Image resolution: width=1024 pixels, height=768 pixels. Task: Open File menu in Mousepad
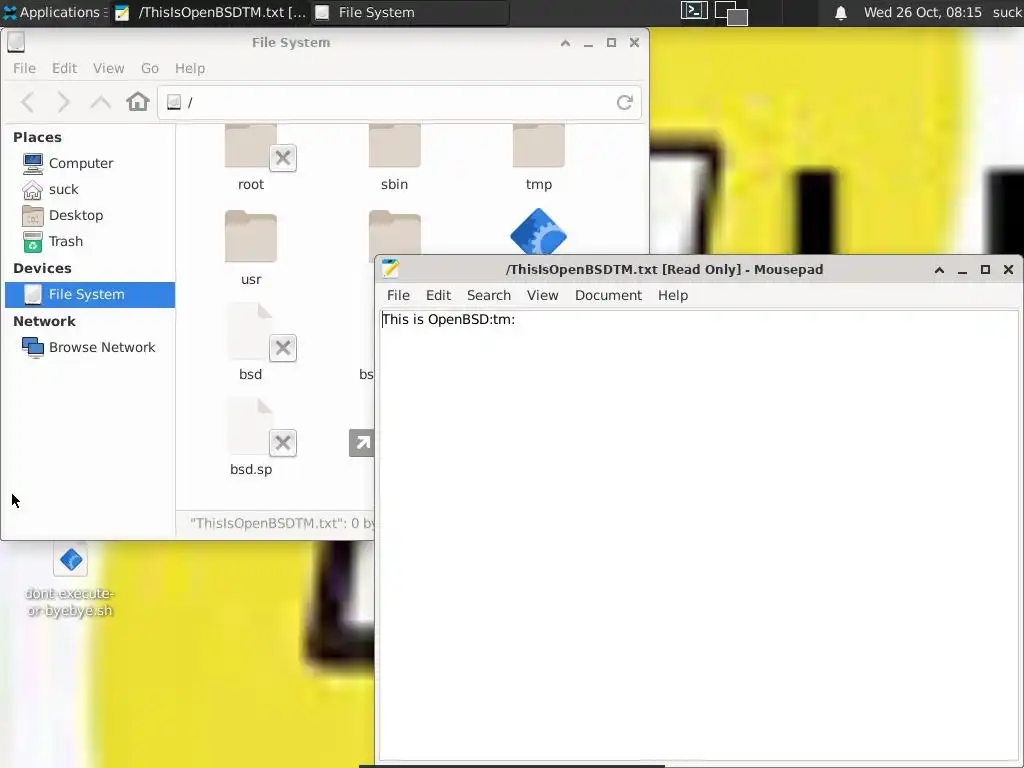tap(398, 296)
